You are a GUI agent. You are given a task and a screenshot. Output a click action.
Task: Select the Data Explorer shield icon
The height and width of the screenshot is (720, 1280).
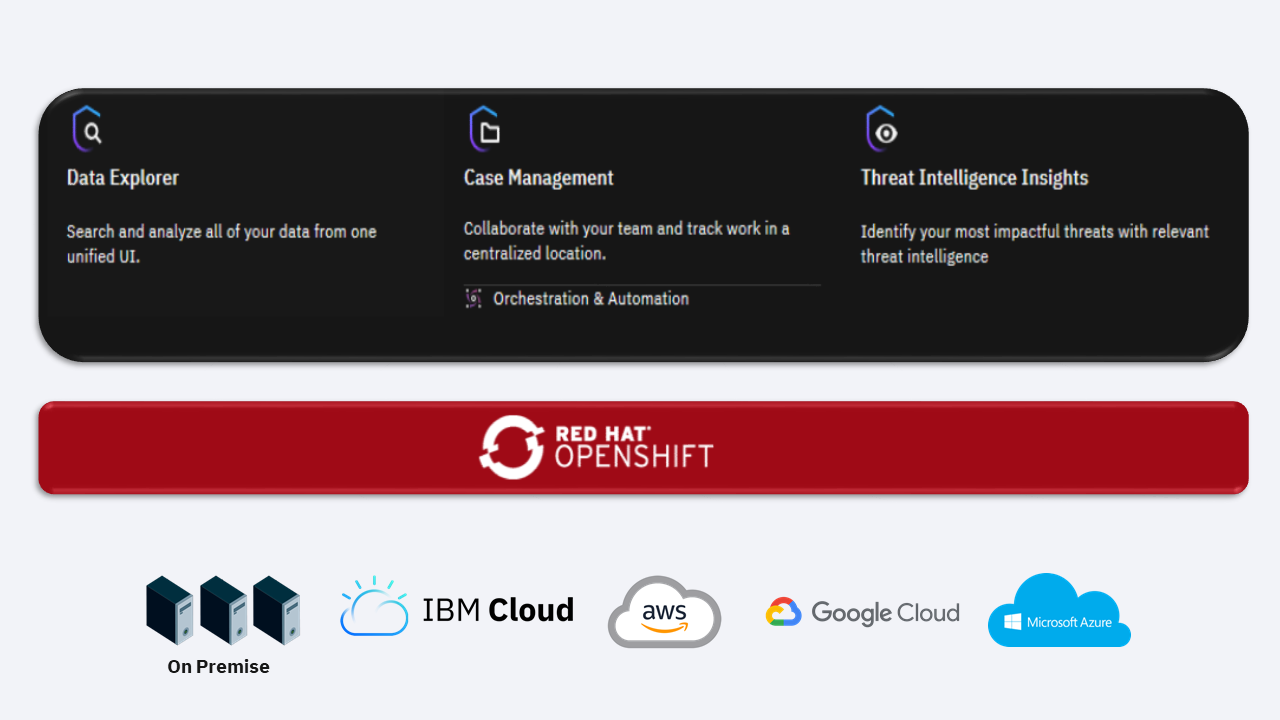86,128
